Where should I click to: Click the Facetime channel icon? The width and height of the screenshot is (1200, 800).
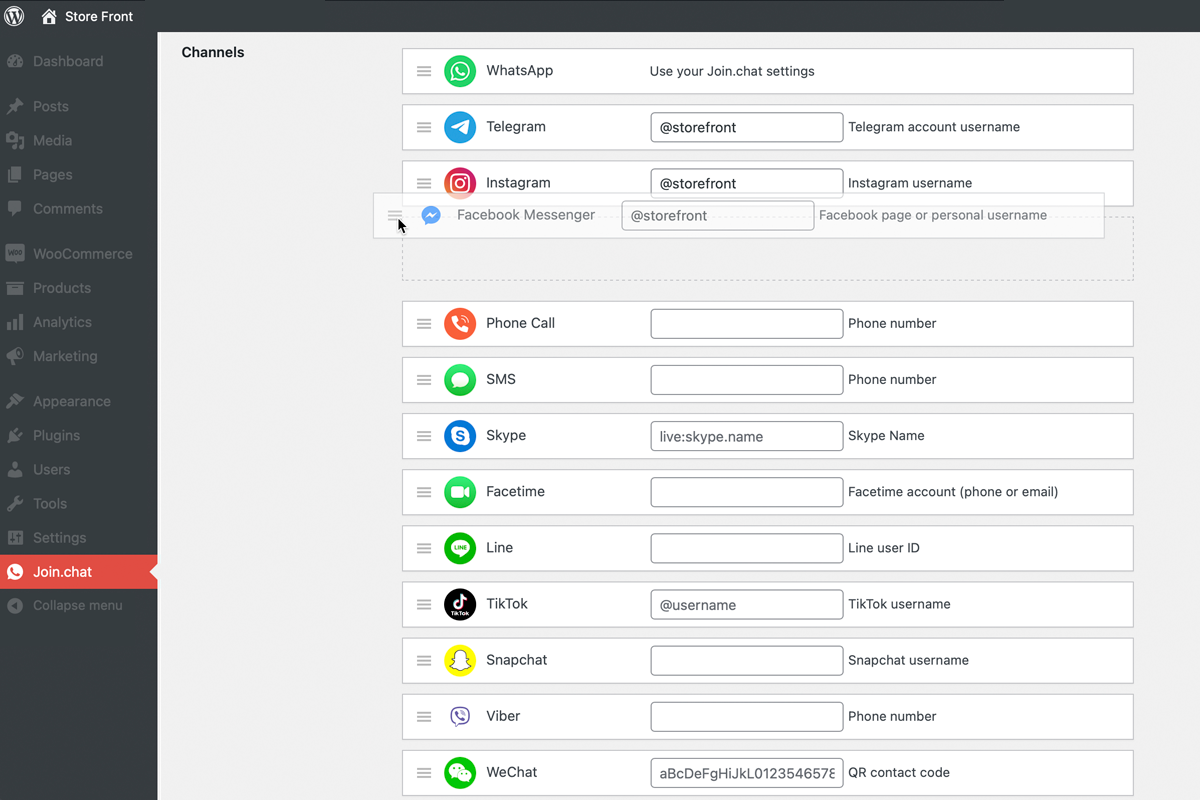pos(460,491)
